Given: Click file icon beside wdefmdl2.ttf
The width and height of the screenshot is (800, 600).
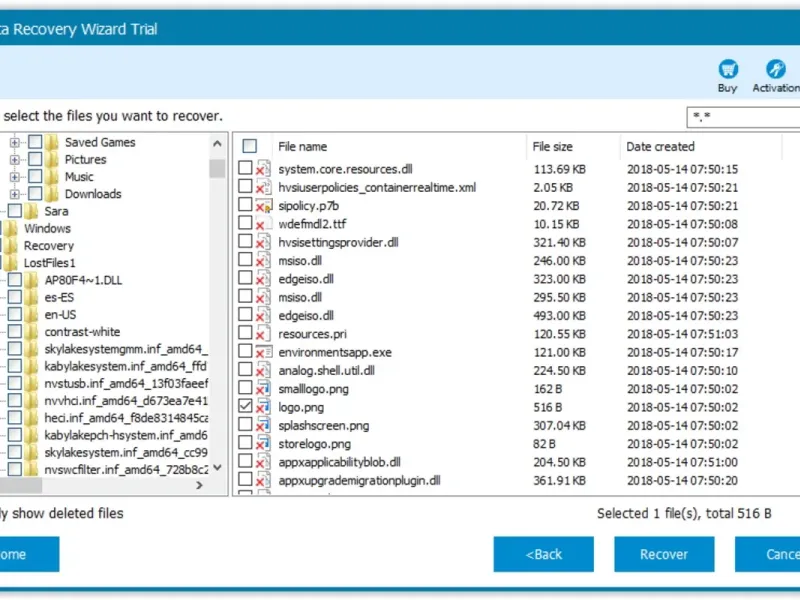Looking at the screenshot, I should pos(263,223).
